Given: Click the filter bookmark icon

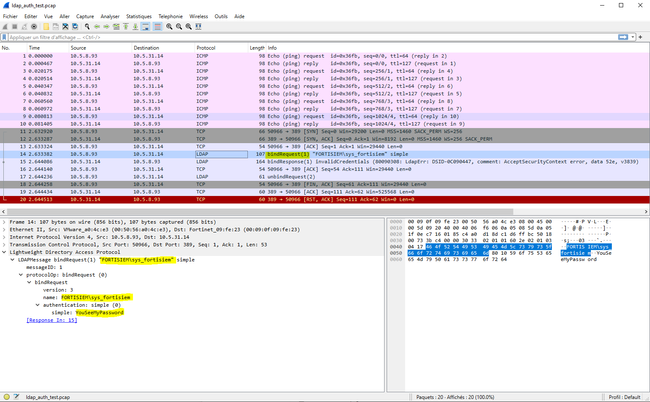Looking at the screenshot, I should (5, 37).
